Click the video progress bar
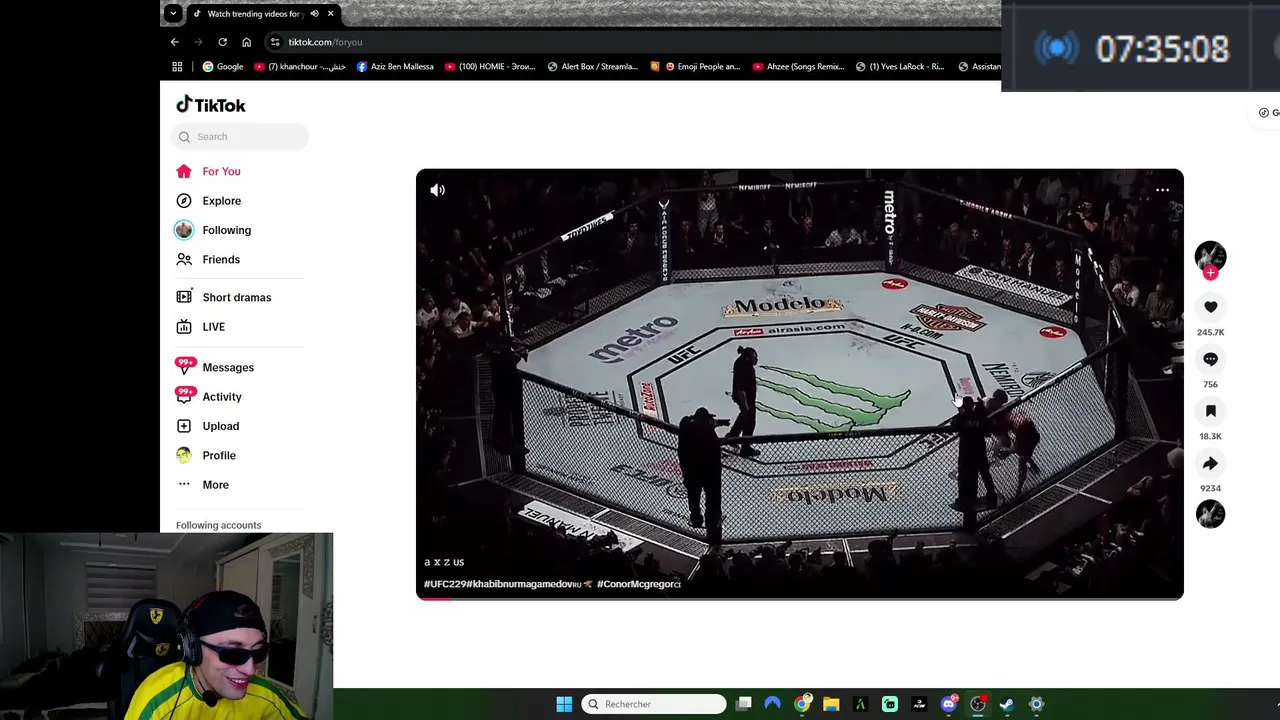The image size is (1280, 720). (x=800, y=597)
